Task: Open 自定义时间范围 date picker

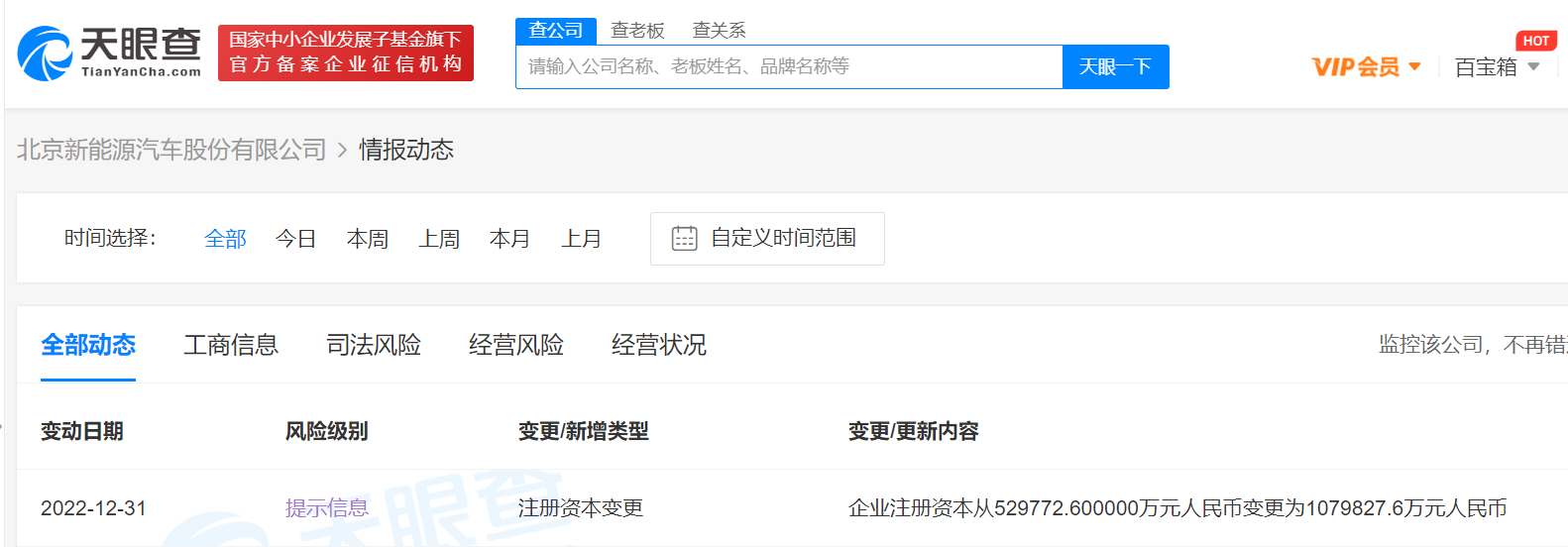Action: coord(767,239)
